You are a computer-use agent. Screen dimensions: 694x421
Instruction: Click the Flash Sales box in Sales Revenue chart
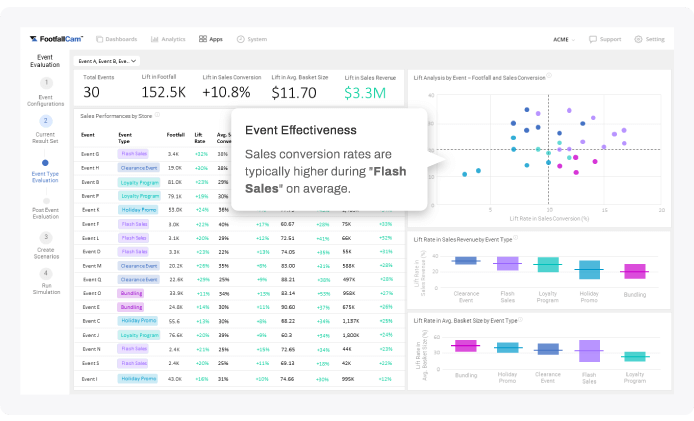coord(508,263)
